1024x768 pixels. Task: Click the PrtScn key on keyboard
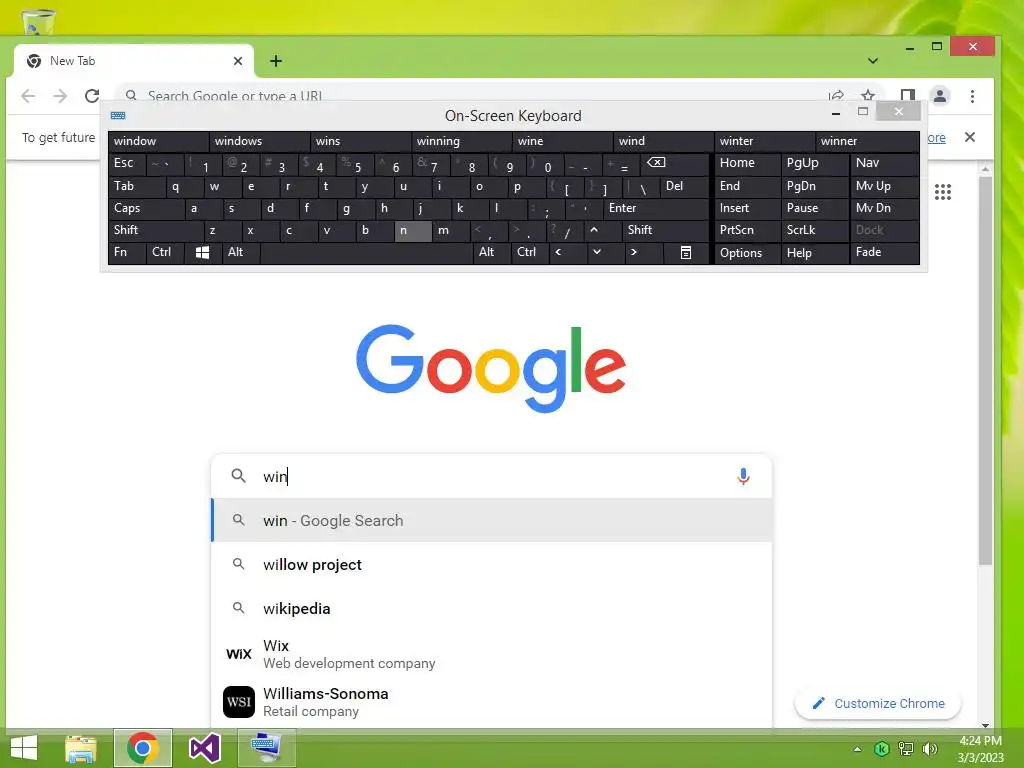click(747, 230)
